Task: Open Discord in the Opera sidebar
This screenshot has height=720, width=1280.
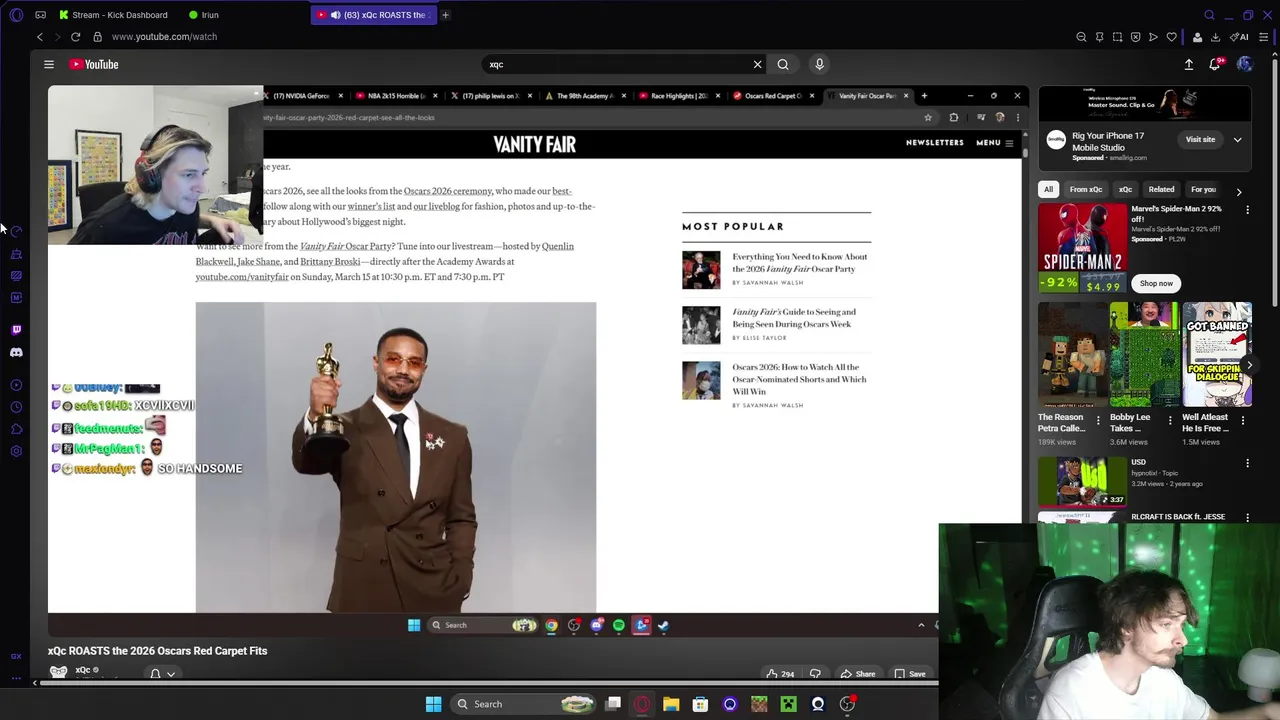Action: (x=16, y=352)
